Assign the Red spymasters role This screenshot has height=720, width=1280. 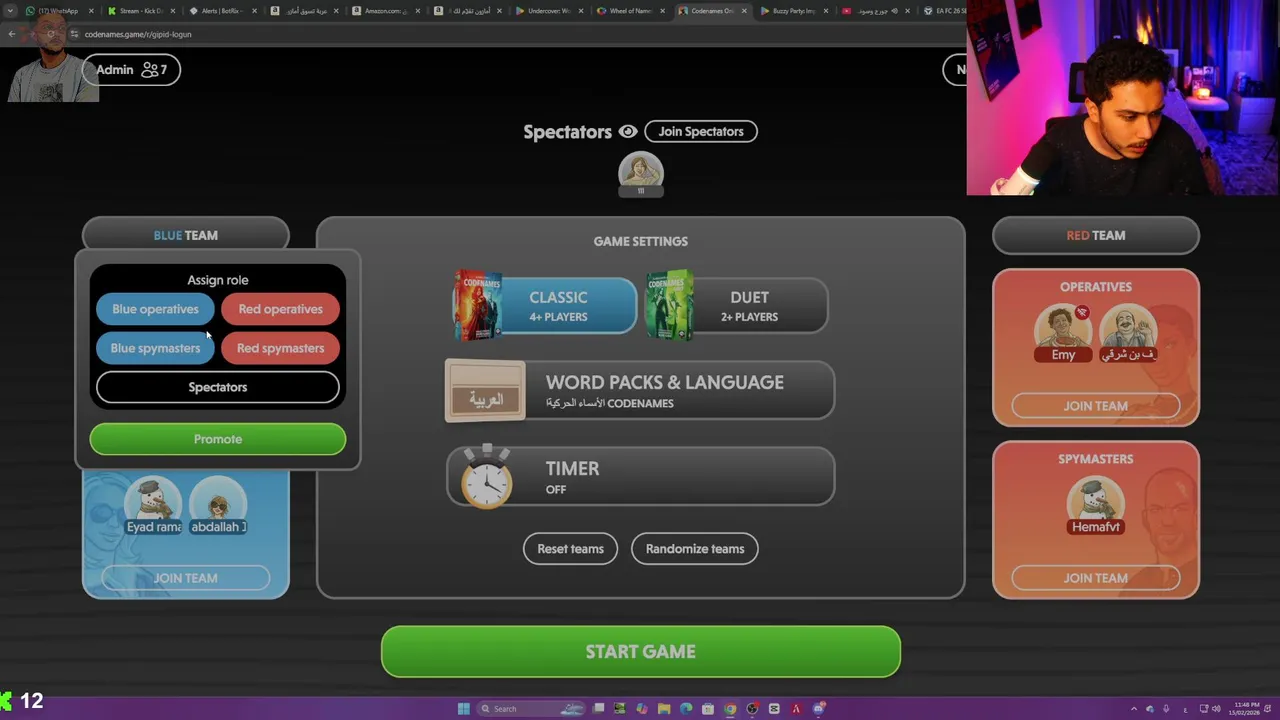pyautogui.click(x=280, y=348)
